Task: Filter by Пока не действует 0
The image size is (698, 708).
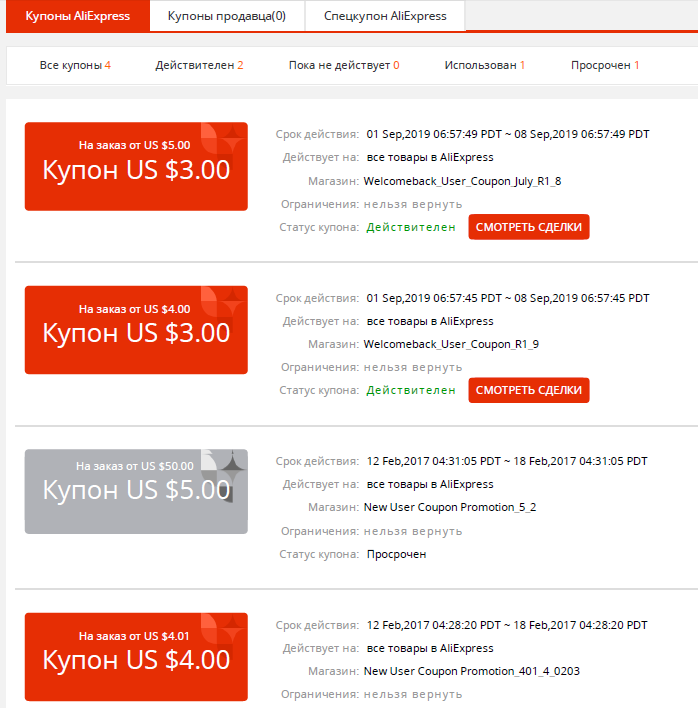Action: tap(344, 65)
